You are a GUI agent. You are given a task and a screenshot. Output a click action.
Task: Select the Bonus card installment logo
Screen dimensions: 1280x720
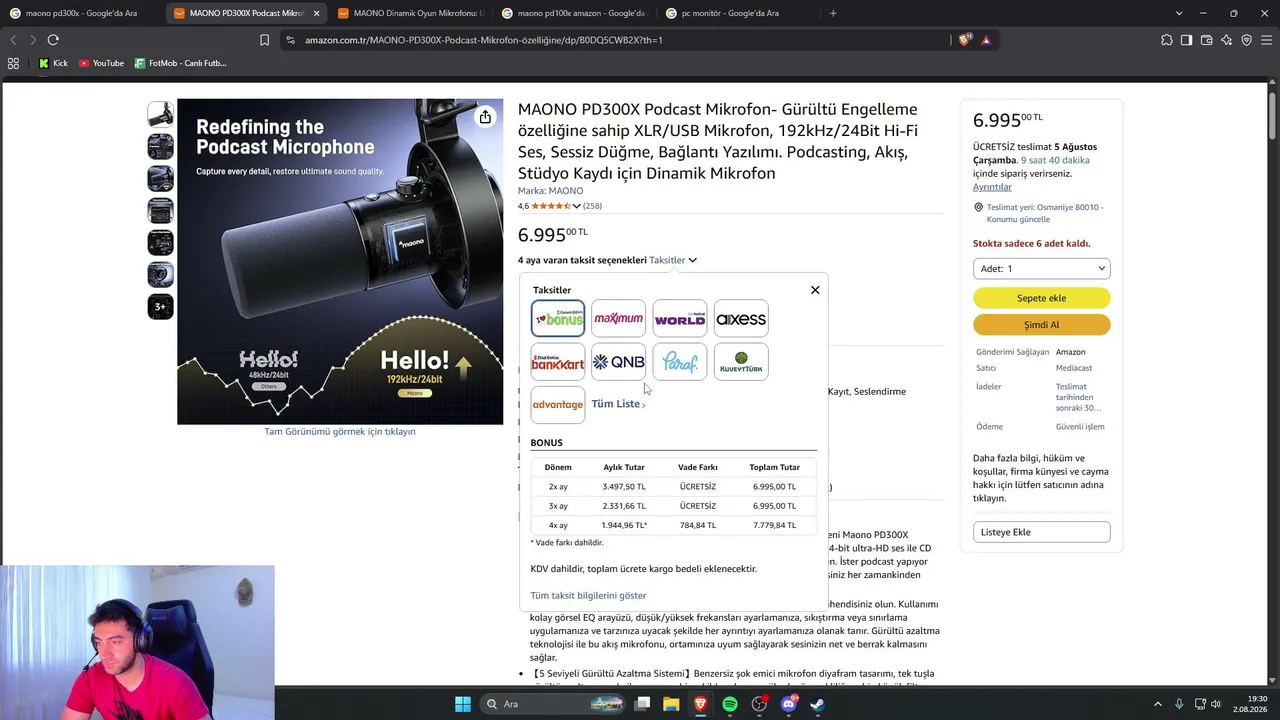click(558, 319)
